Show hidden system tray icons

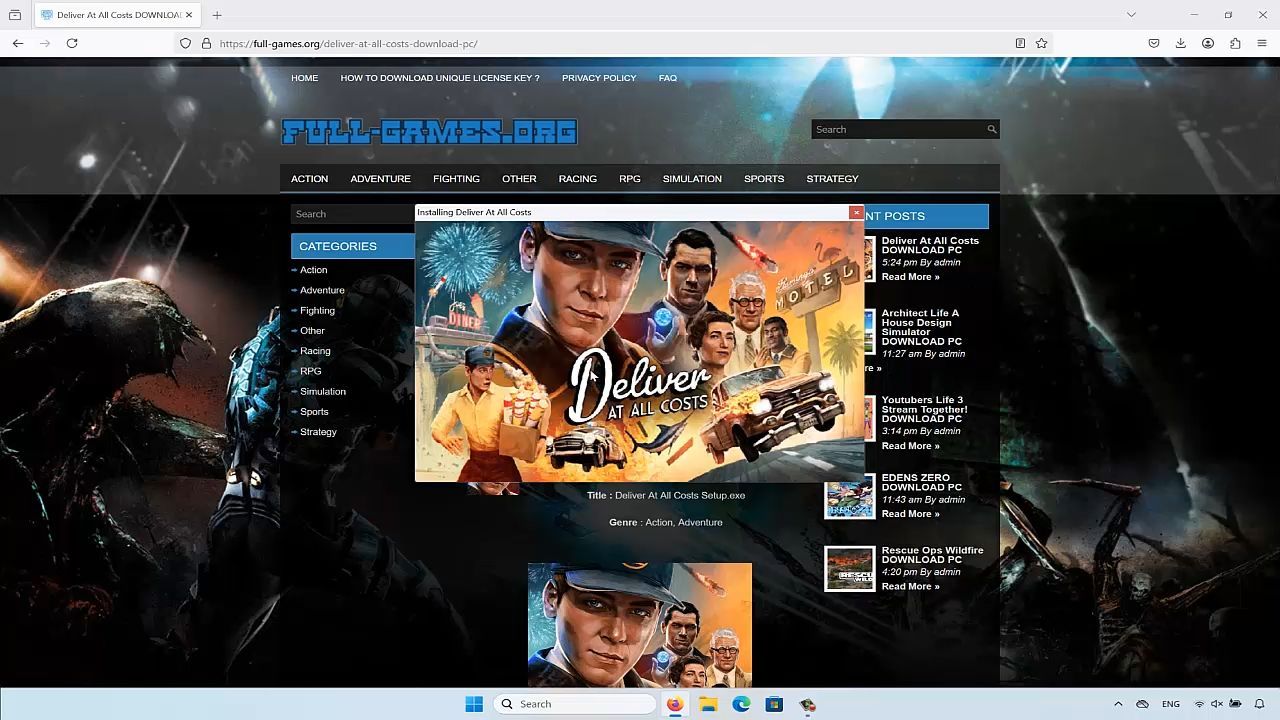1118,704
